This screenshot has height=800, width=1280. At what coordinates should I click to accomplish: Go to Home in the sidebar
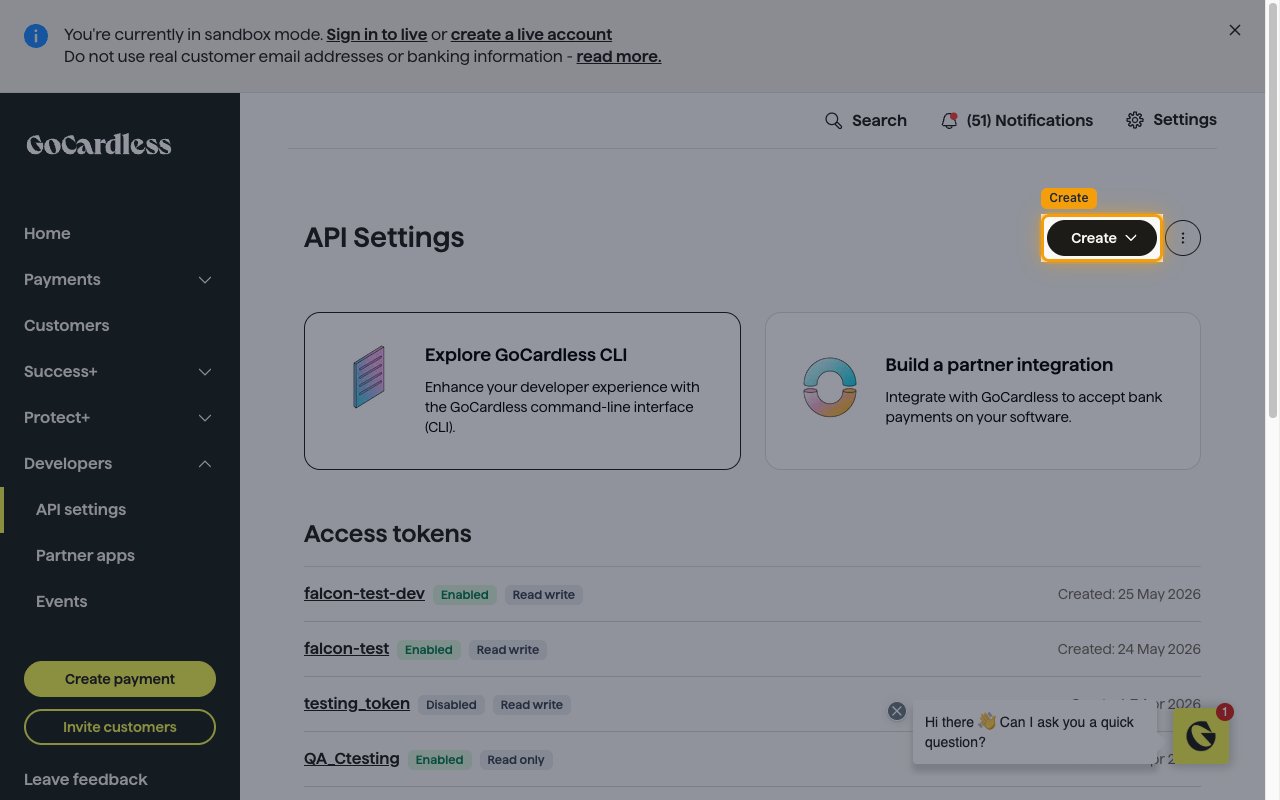pyautogui.click(x=47, y=233)
